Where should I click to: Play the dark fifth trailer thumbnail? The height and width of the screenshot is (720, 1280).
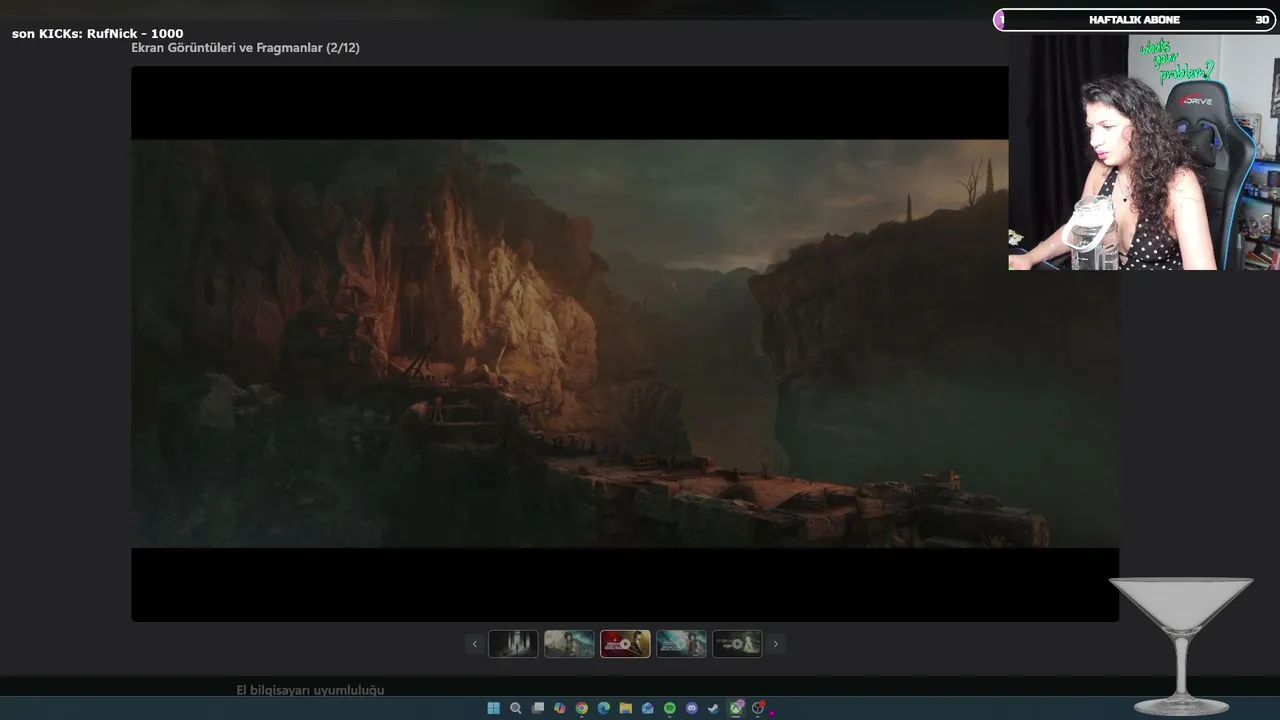(x=737, y=644)
